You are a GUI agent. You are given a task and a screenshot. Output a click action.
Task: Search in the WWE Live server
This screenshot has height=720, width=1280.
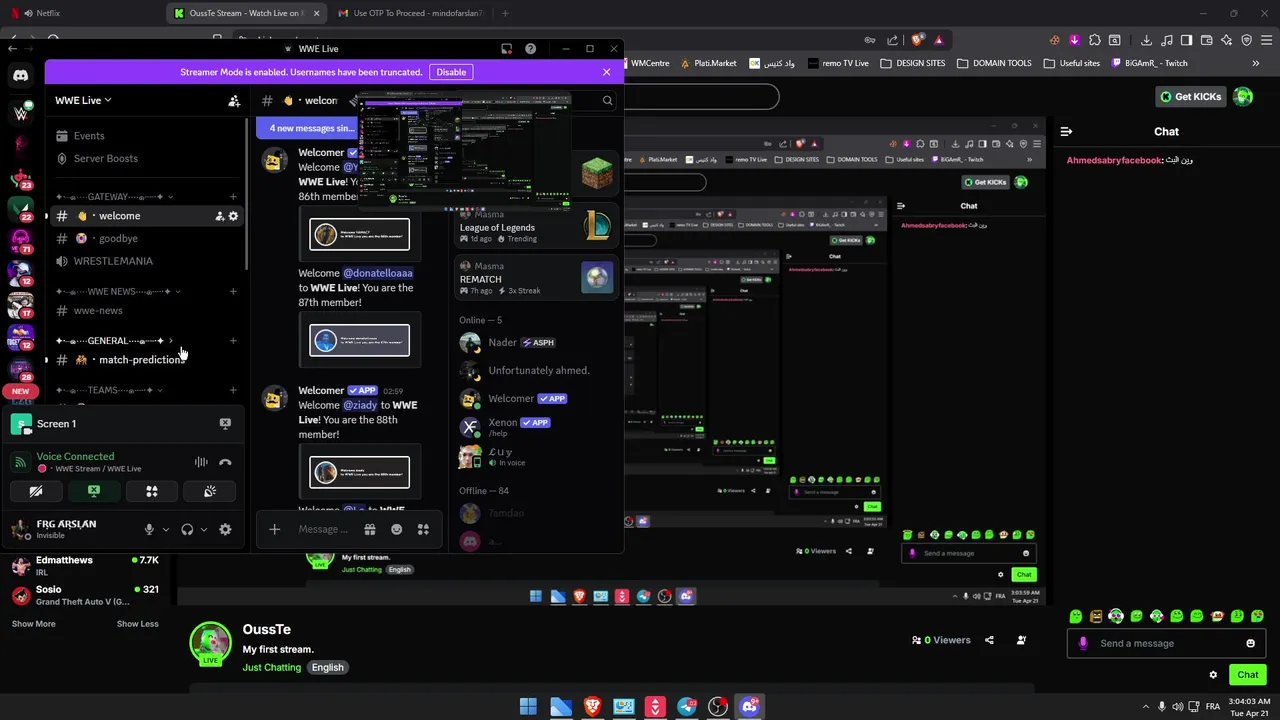click(x=607, y=100)
